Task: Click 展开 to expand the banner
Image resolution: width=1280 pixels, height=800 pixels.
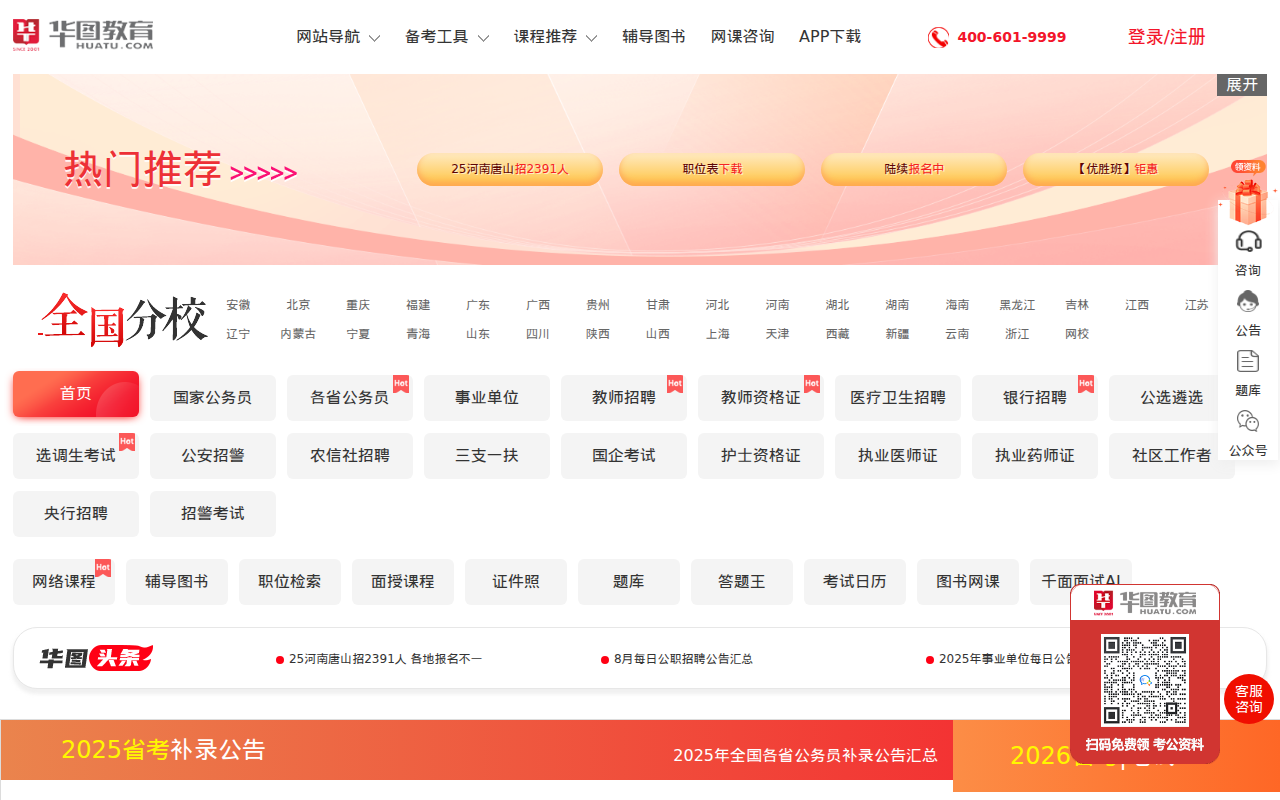Action: click(x=1242, y=85)
